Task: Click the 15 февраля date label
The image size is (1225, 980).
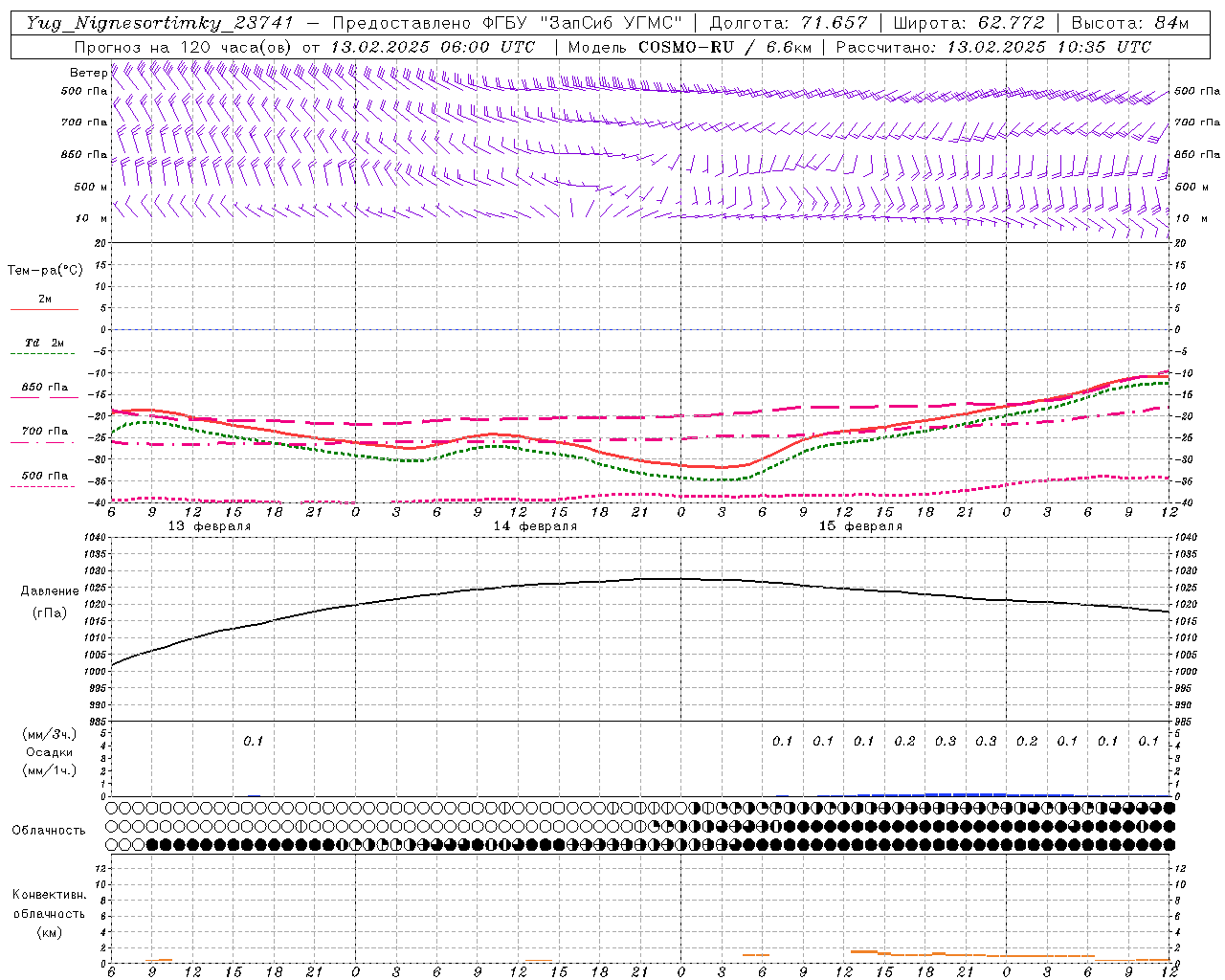Action: (x=861, y=526)
